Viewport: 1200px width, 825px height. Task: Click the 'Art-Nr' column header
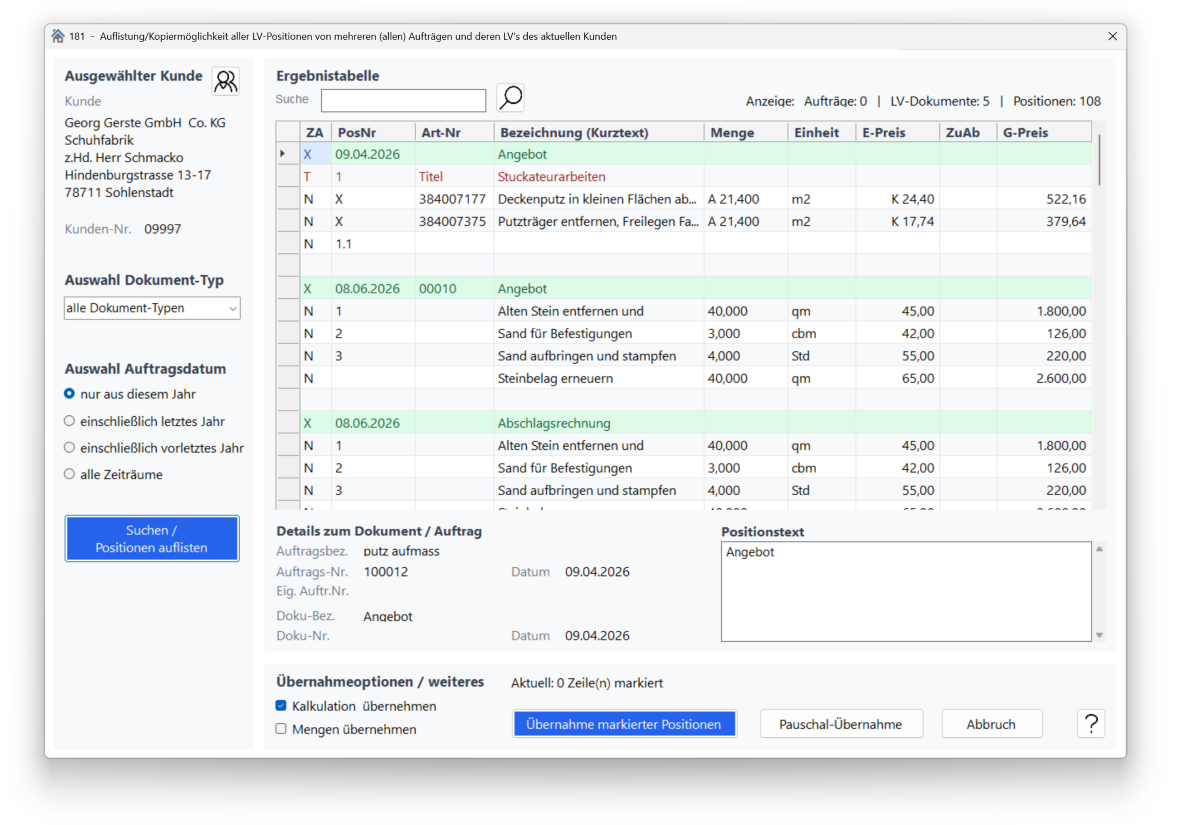pyautogui.click(x=455, y=132)
